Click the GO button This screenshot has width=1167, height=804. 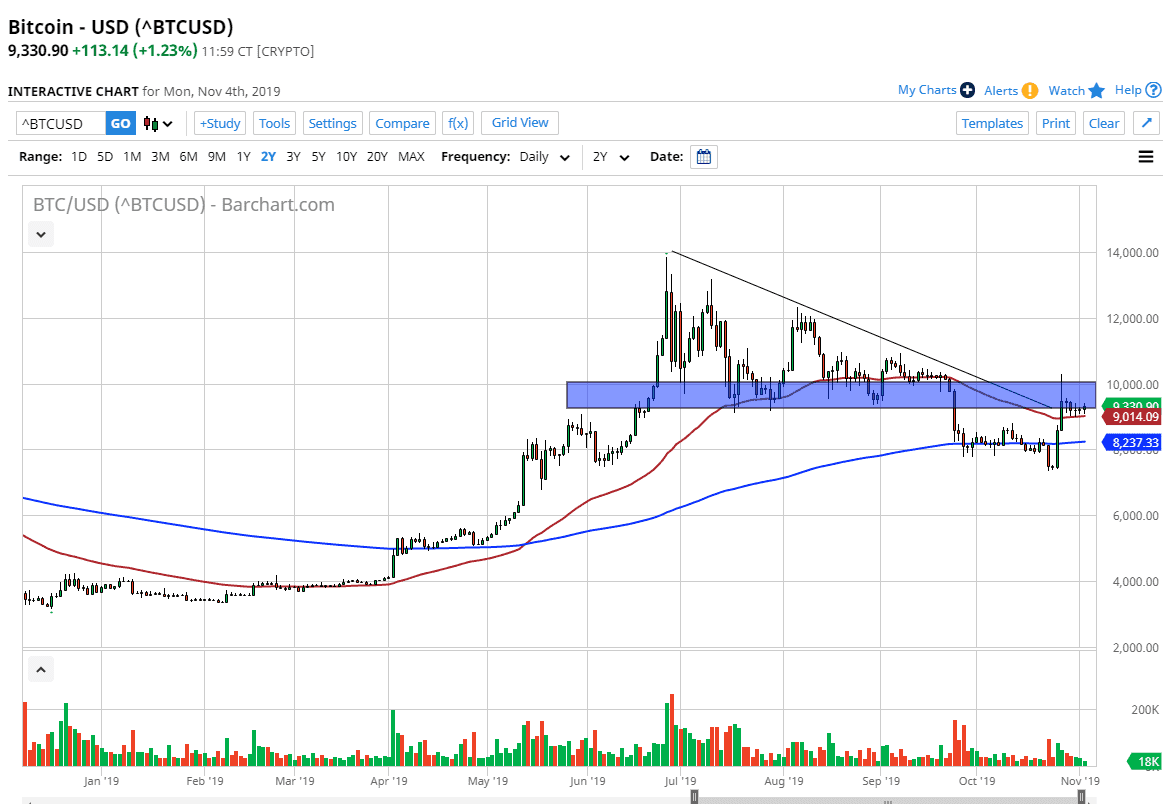pos(120,122)
